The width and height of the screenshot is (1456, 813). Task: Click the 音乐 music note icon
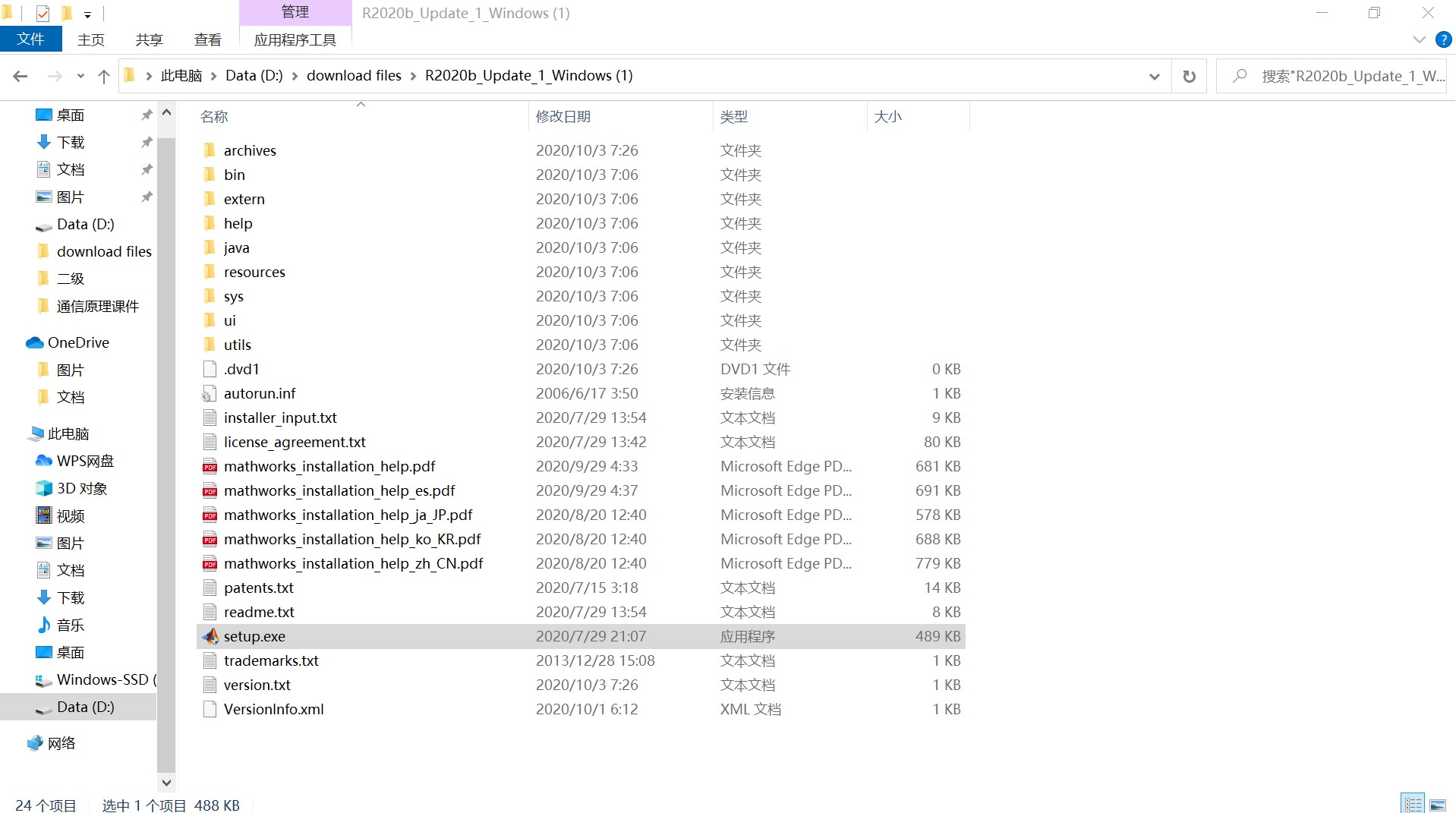(44, 625)
